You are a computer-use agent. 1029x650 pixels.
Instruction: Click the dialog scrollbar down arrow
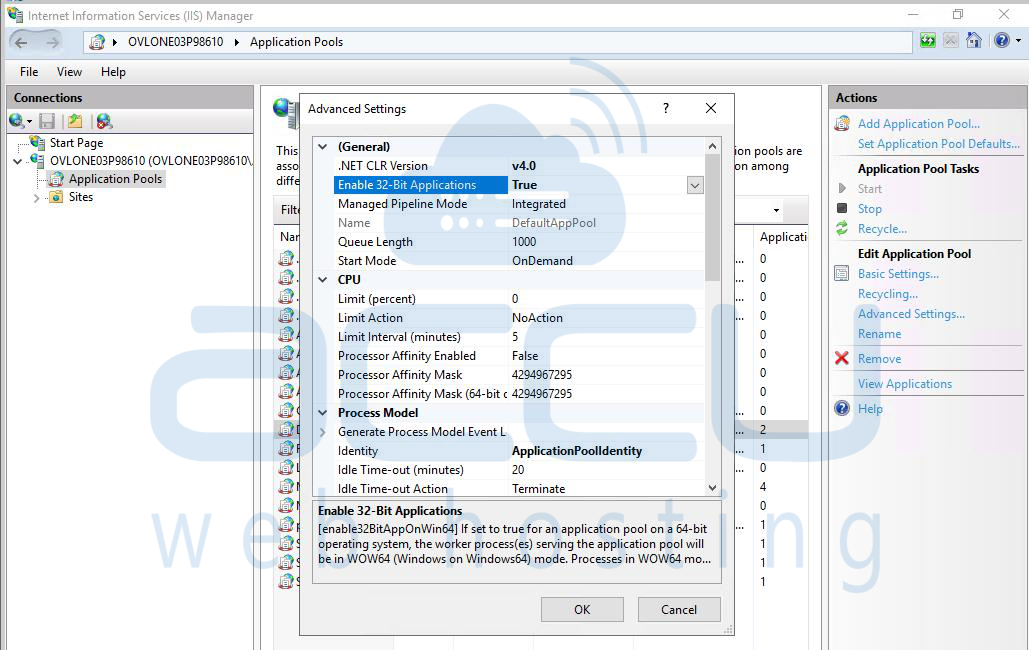pyautogui.click(x=713, y=488)
